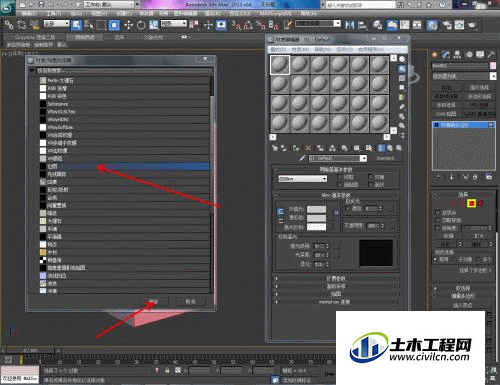Switch to 对象绘制 ribbon tab

(153, 37)
